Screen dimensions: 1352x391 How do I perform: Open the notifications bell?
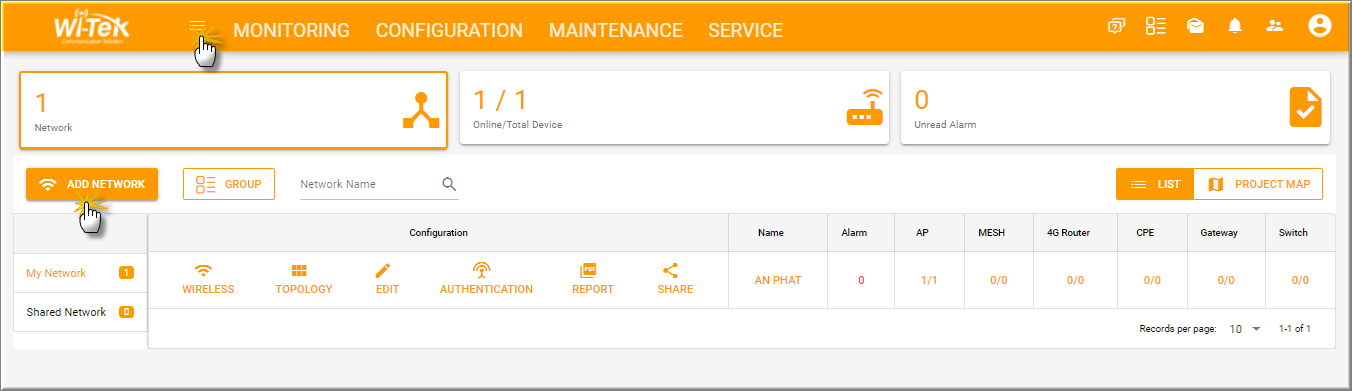[1235, 27]
